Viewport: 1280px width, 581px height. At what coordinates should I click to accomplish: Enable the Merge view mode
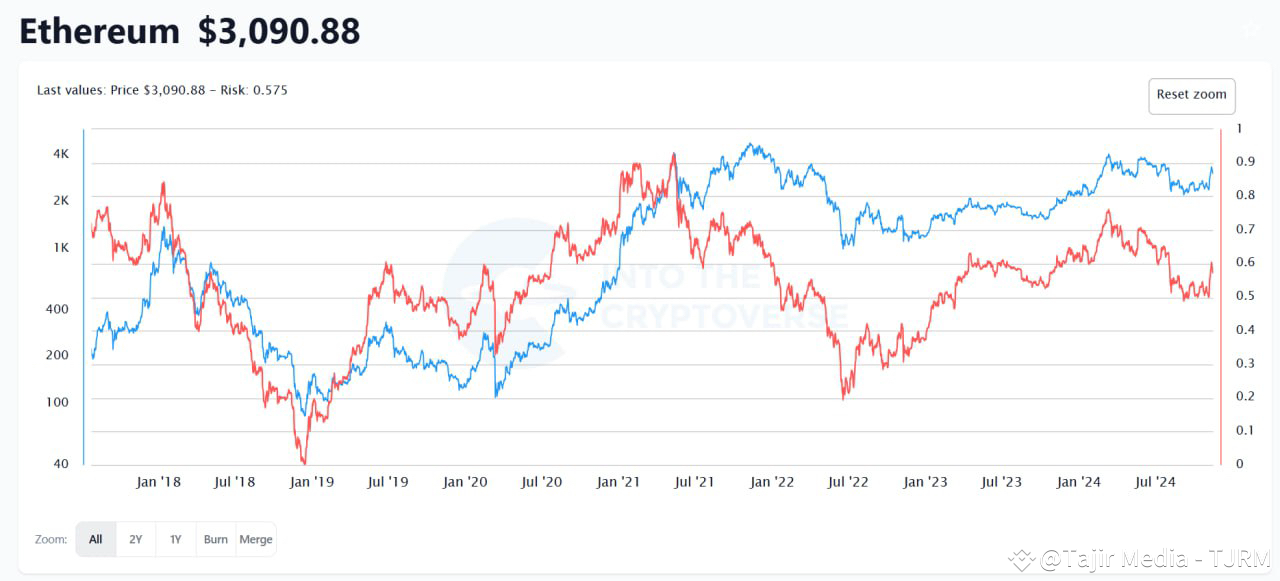pyautogui.click(x=256, y=539)
